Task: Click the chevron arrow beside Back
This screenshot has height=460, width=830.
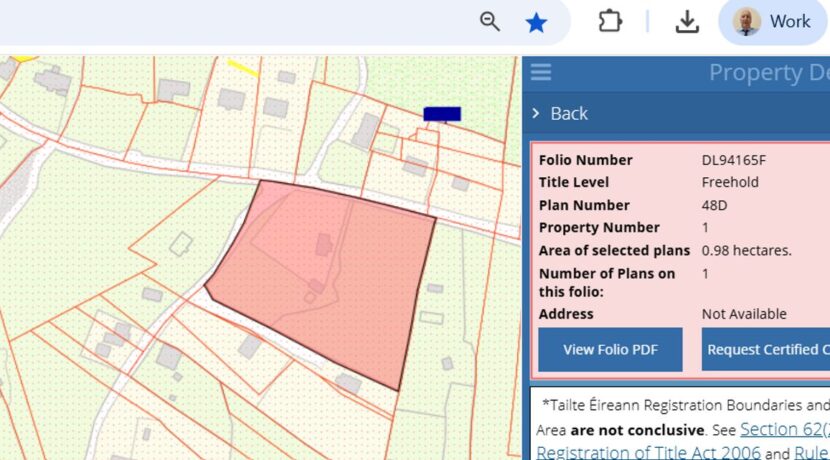Action: tap(536, 113)
